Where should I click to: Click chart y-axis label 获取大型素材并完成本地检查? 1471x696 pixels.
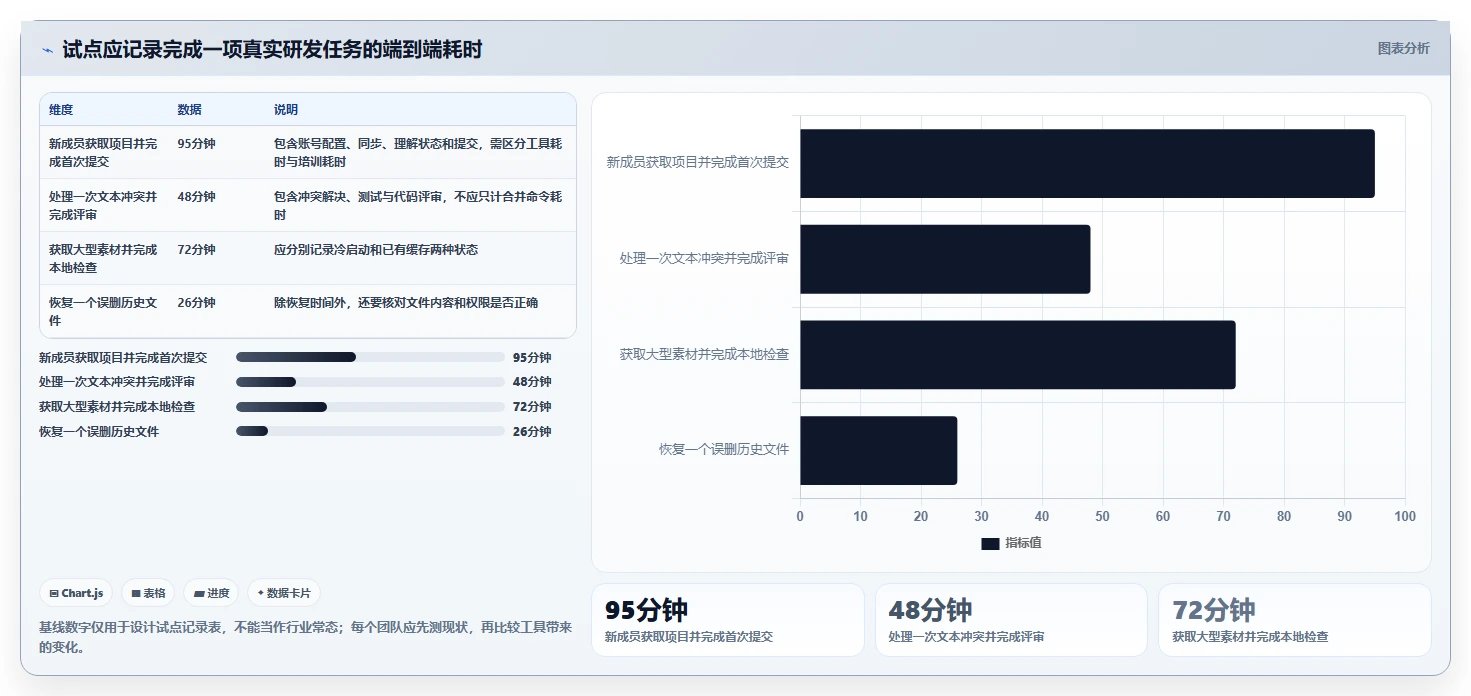pyautogui.click(x=704, y=355)
